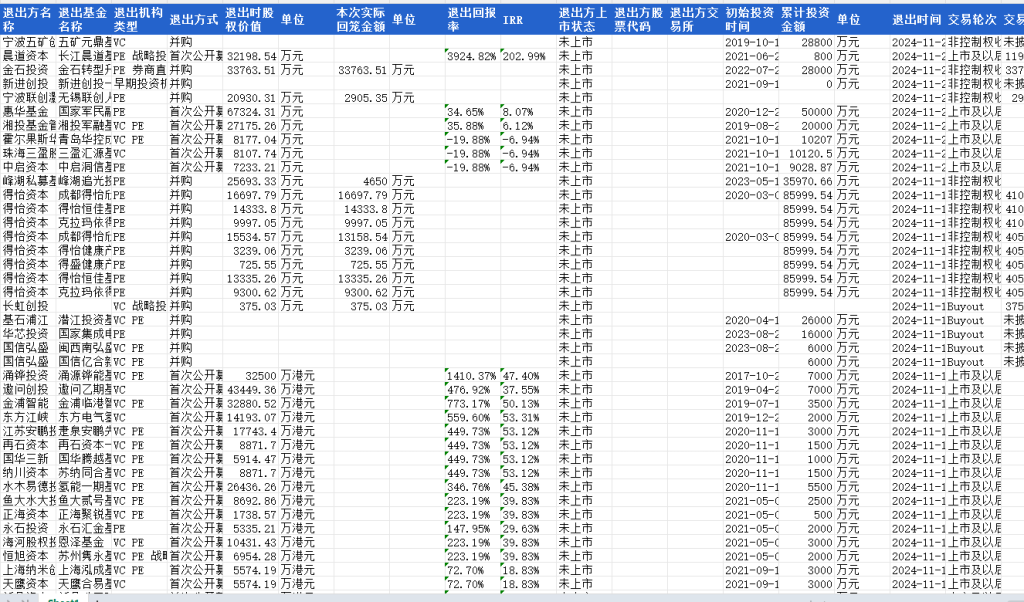Screen dimensions: 1024x602
Task: Select the 长虹创投 name cell
Action: click(28, 306)
